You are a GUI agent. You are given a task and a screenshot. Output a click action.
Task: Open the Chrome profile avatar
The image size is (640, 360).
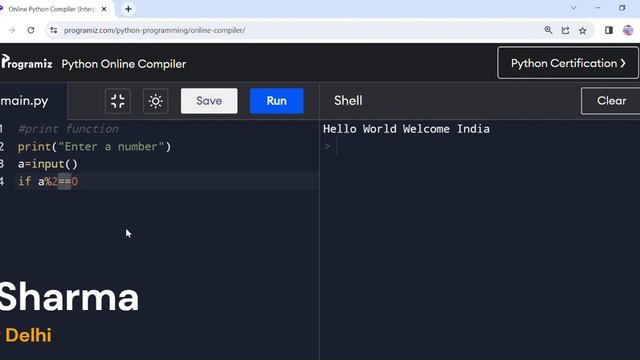click(628, 30)
